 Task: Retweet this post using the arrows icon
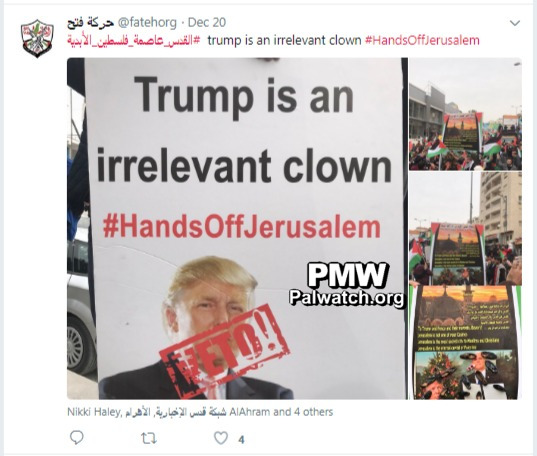(x=149, y=438)
